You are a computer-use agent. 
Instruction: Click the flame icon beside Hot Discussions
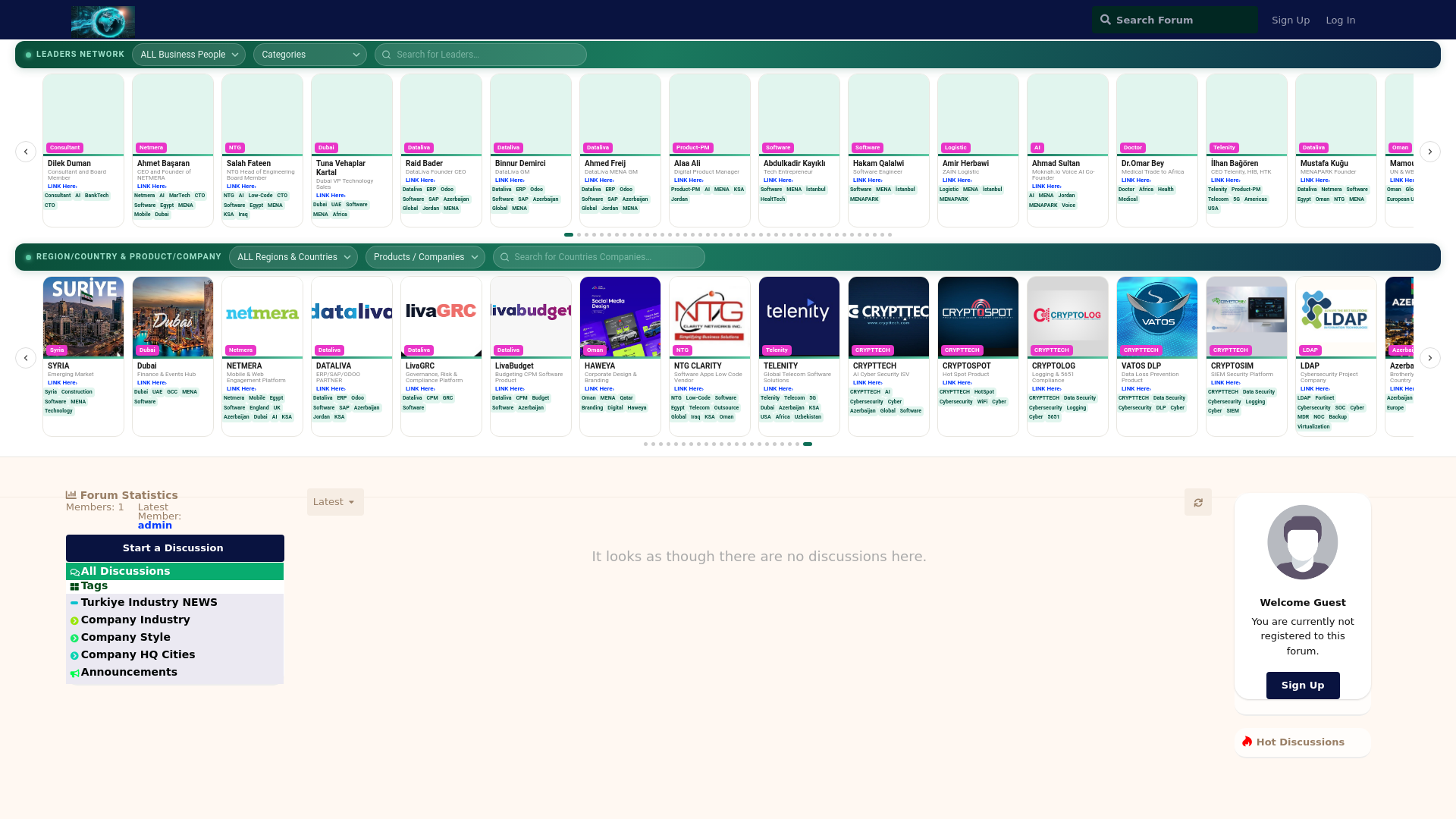[1247, 742]
